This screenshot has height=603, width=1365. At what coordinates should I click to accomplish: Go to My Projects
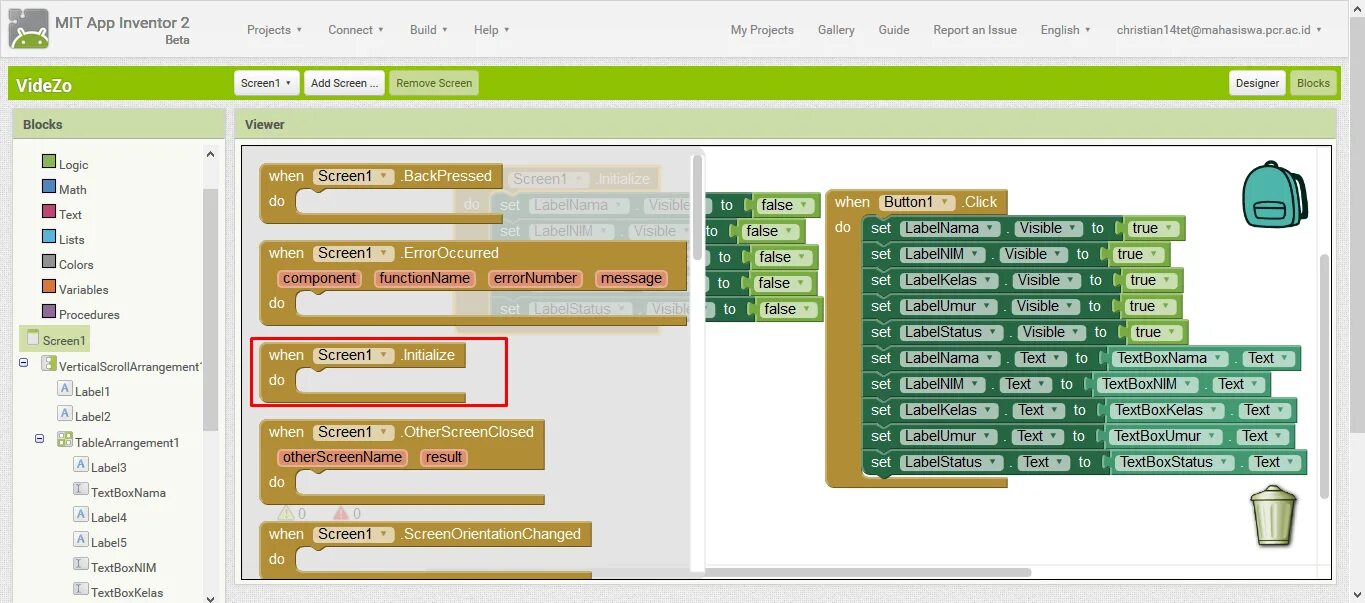pos(762,30)
